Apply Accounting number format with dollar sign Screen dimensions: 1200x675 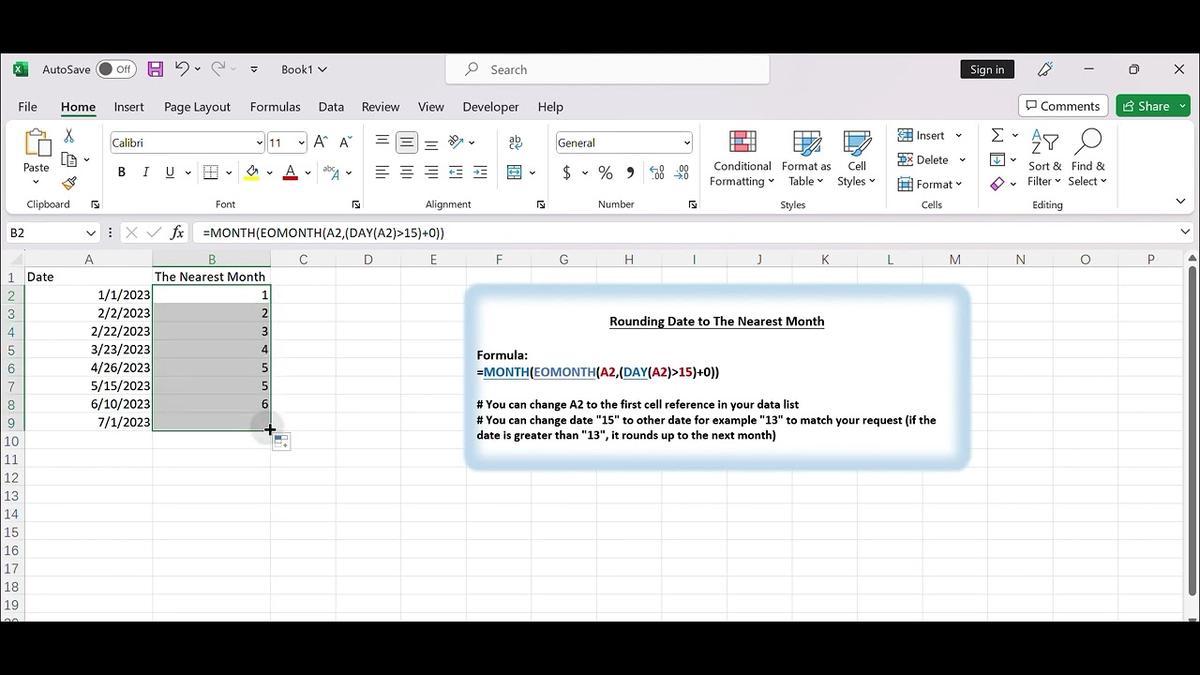(568, 172)
